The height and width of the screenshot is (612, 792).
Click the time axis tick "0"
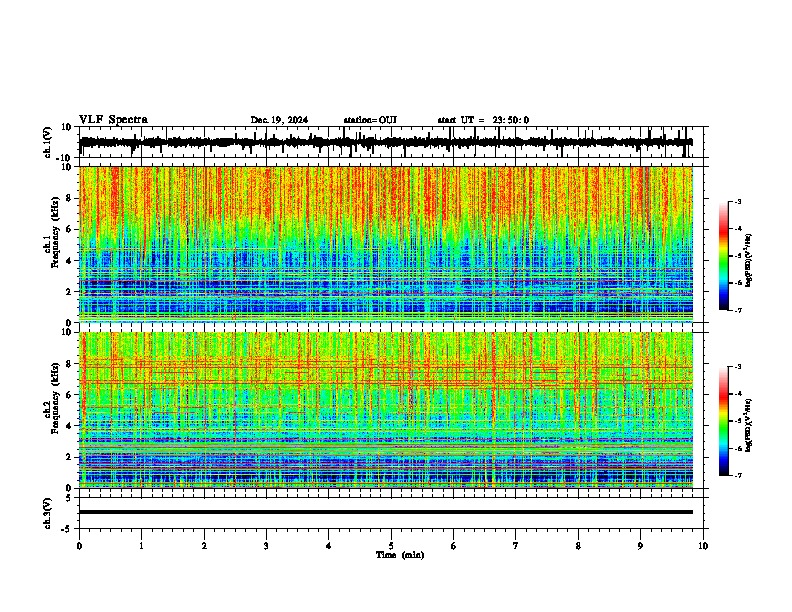pyautogui.click(x=79, y=546)
